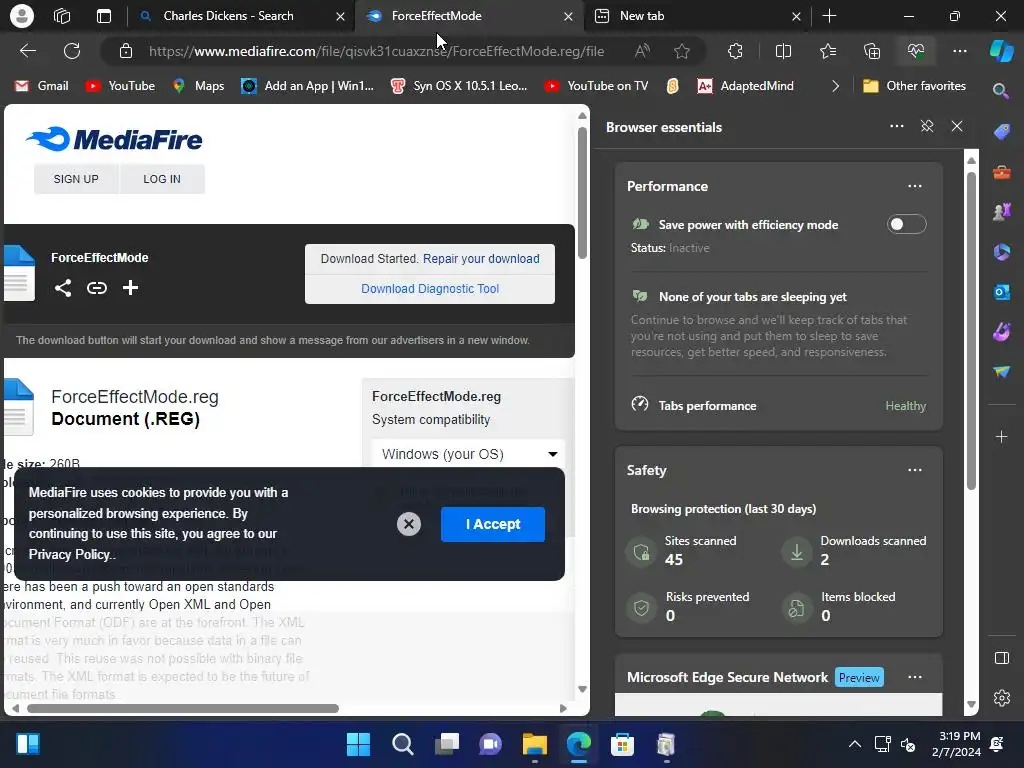Close the New tab tab
The width and height of the screenshot is (1024, 768).
795,16
